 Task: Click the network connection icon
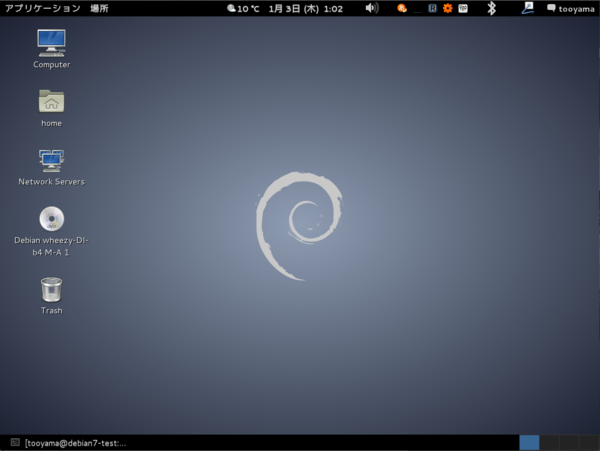(x=528, y=8)
